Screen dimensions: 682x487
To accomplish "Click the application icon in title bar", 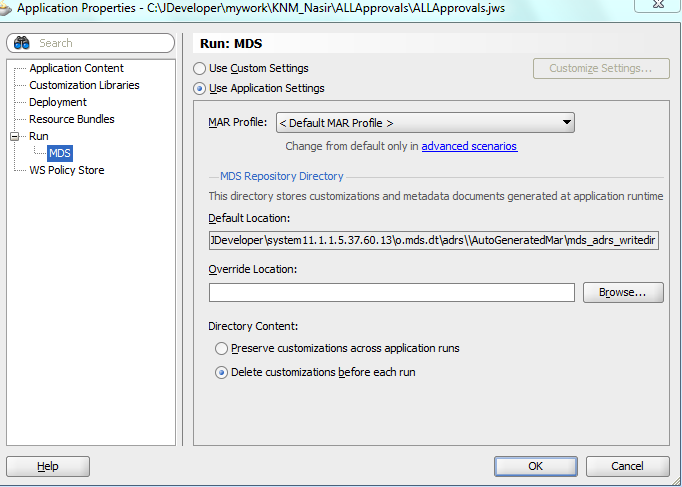I will pos(5,9).
